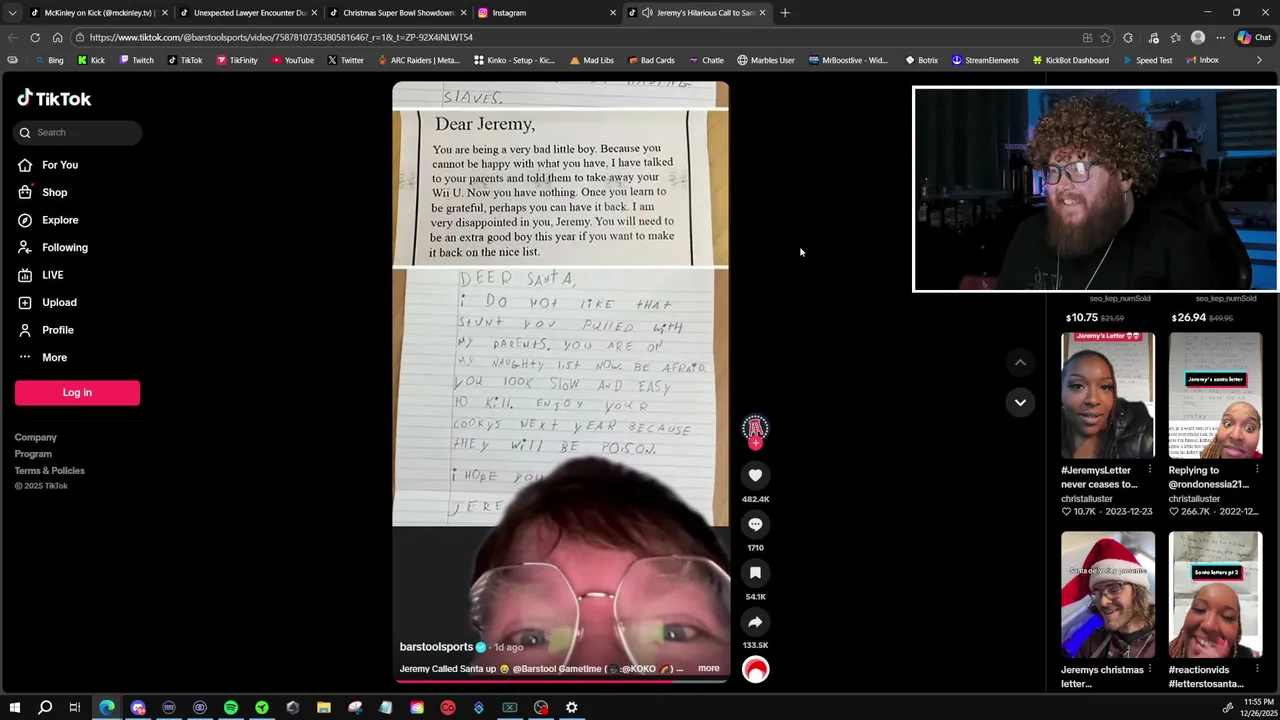Open the Mad Libs bookmark
The image size is (1280, 720).
point(591,60)
